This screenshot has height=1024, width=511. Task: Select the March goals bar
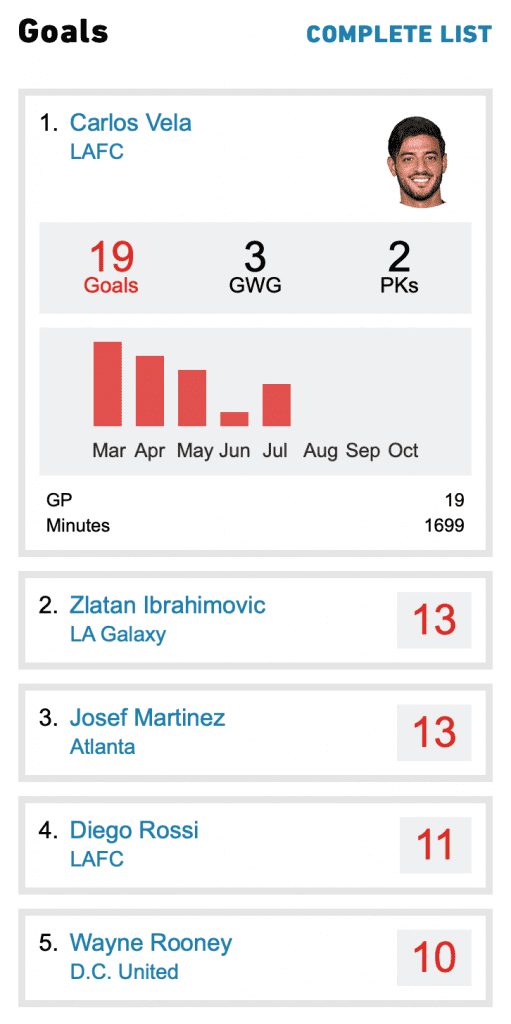[108, 384]
